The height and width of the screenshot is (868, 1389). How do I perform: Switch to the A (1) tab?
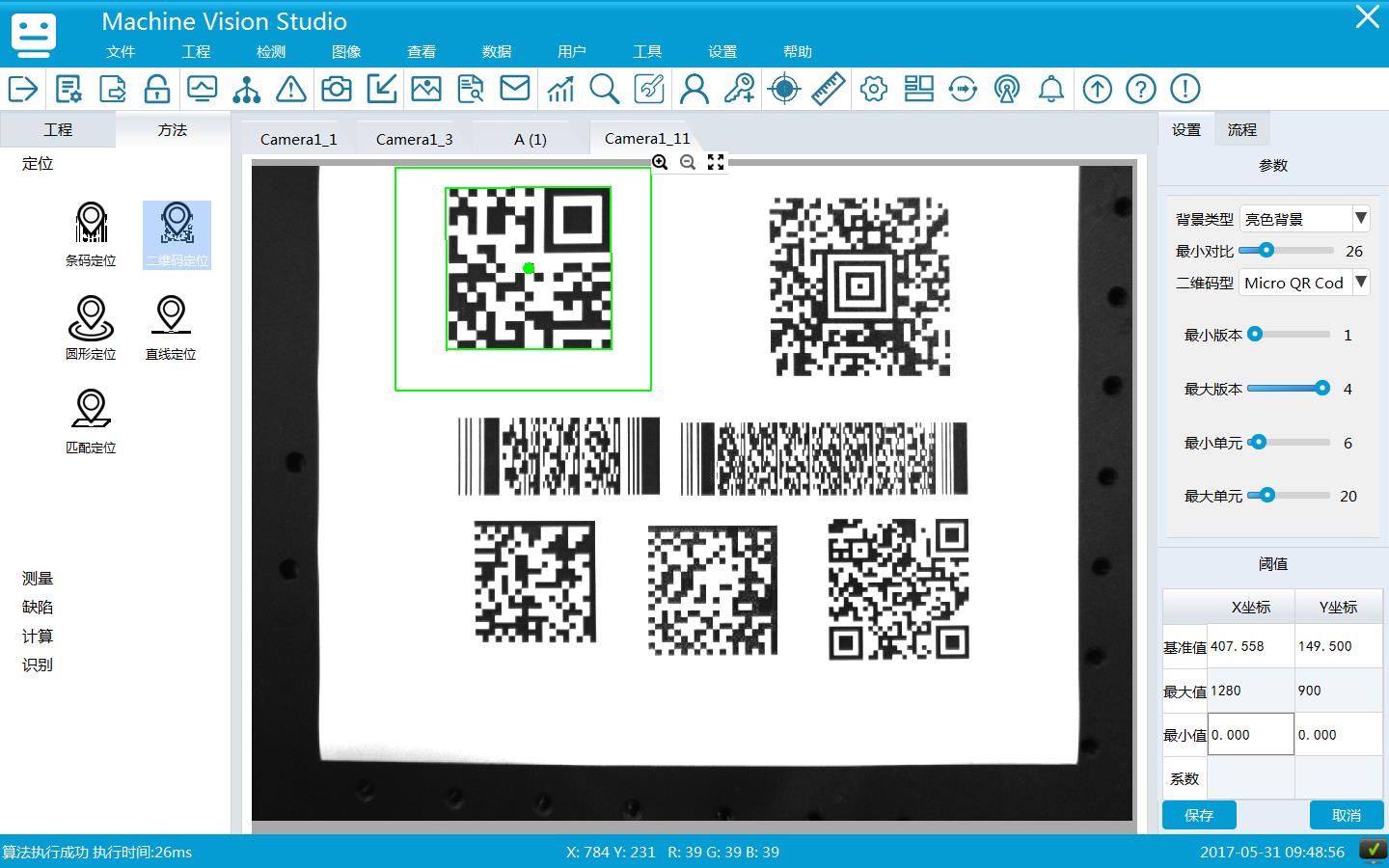[531, 139]
